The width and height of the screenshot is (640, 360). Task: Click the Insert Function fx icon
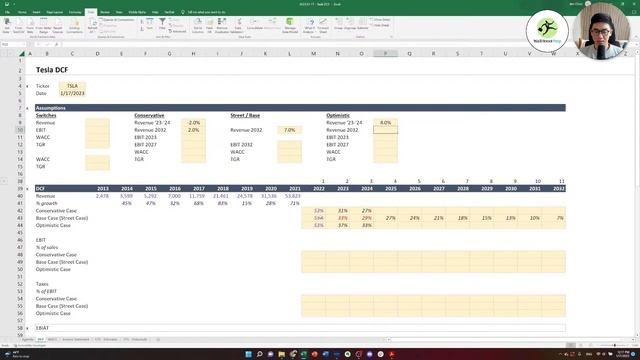[x=56, y=44]
